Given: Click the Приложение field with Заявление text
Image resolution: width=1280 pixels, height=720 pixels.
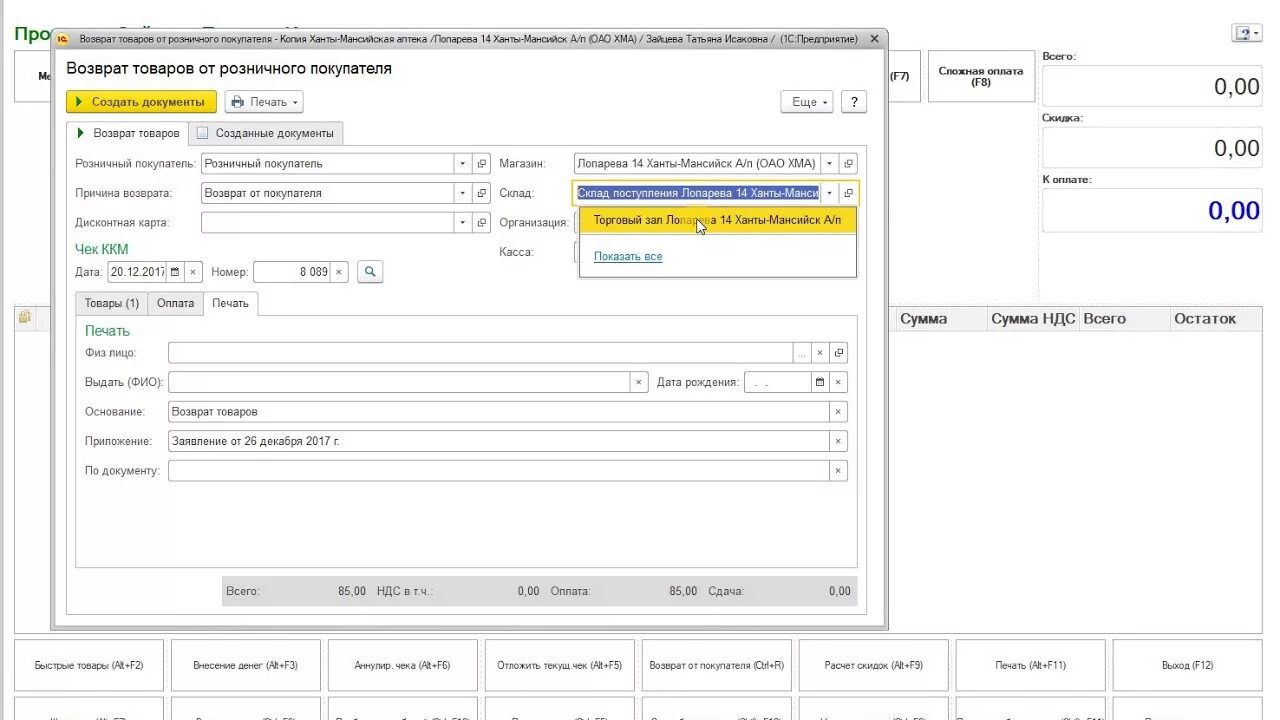Looking at the screenshot, I should tap(499, 441).
